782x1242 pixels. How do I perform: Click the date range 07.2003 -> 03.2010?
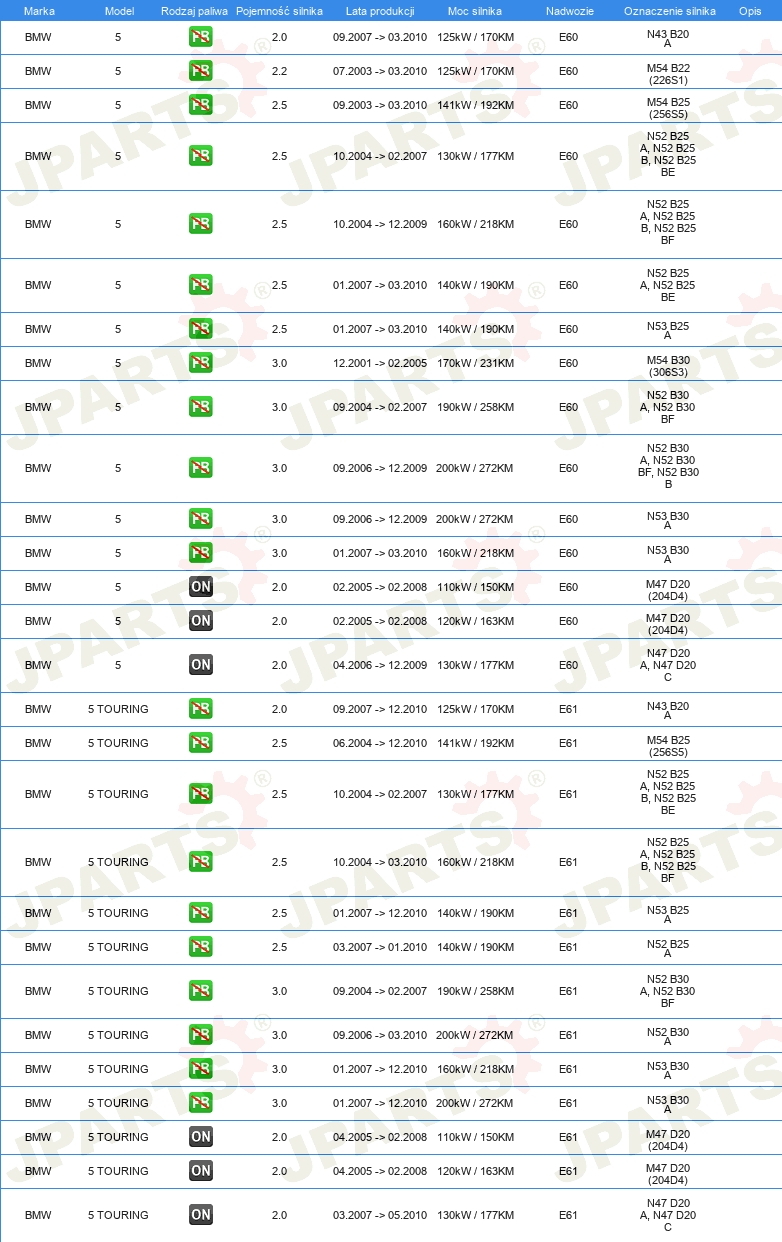380,71
